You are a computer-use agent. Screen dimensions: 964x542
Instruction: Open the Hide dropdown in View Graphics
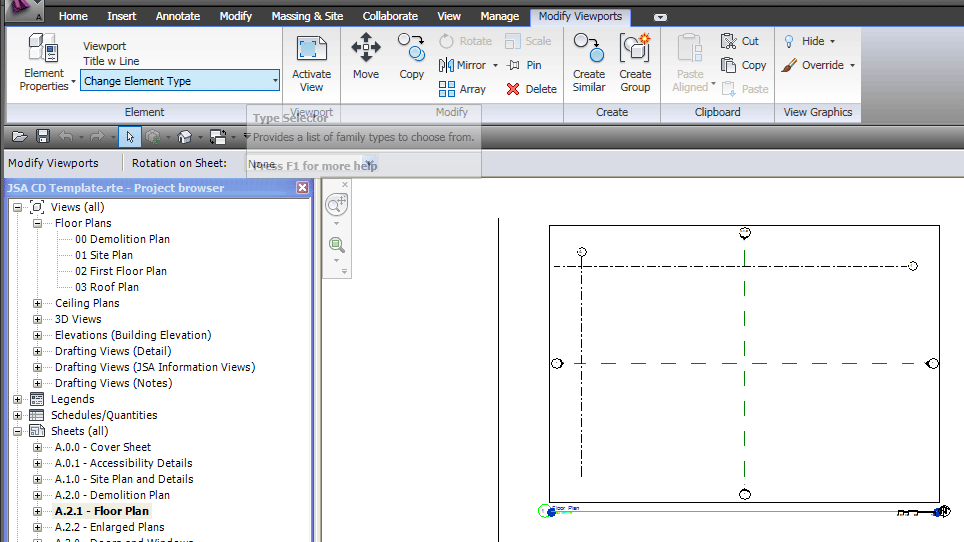tap(809, 41)
